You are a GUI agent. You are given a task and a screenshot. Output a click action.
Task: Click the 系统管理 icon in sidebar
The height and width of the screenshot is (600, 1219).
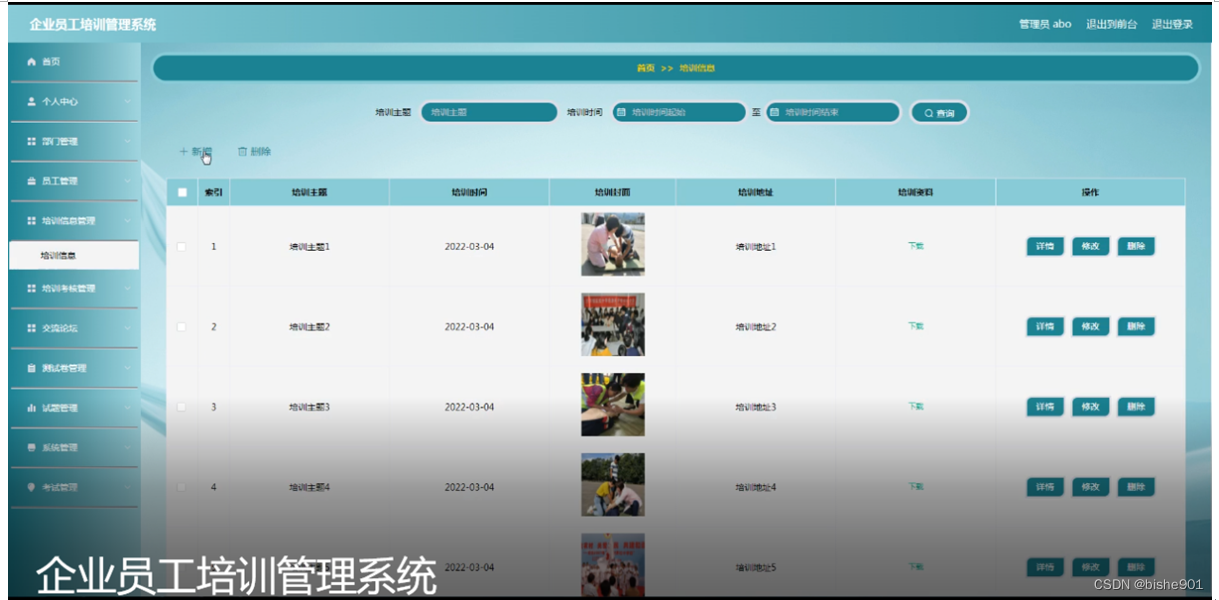click(31, 448)
